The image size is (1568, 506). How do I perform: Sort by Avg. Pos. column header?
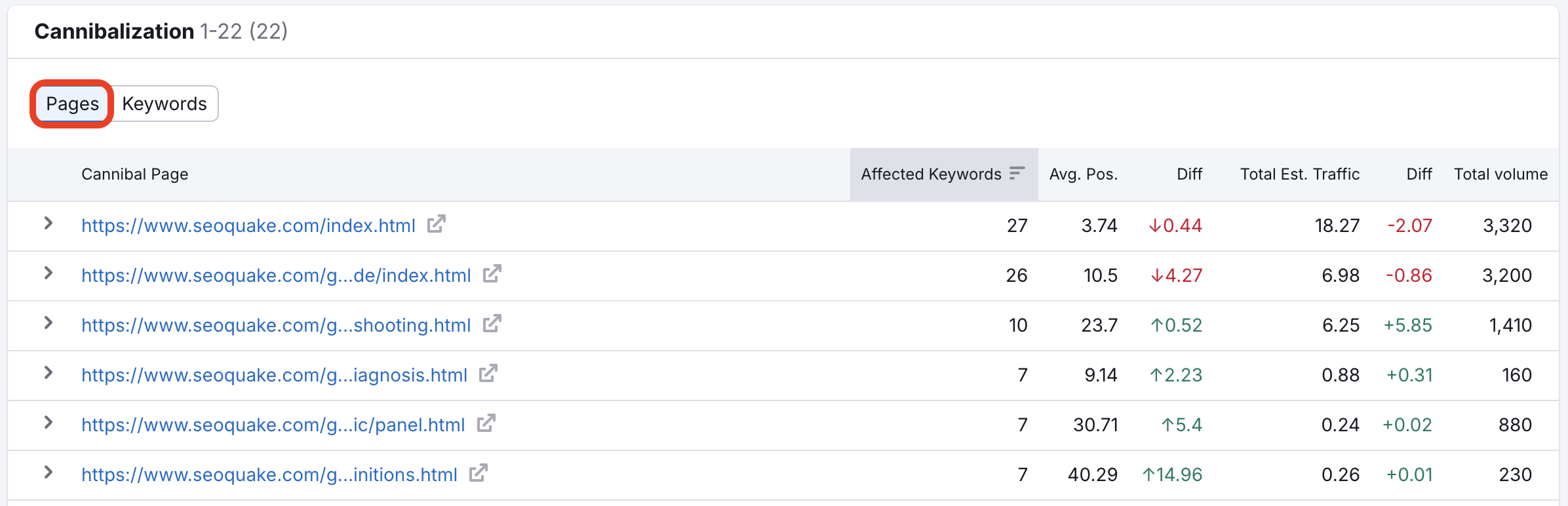pos(1083,174)
